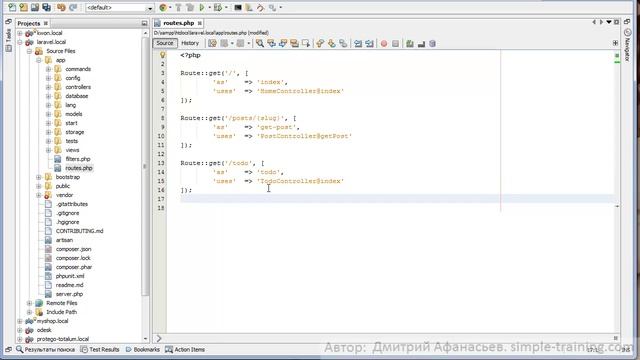Image resolution: width=640 pixels, height=360 pixels.
Task: Clean and build project icon
Action: [x=190, y=7]
